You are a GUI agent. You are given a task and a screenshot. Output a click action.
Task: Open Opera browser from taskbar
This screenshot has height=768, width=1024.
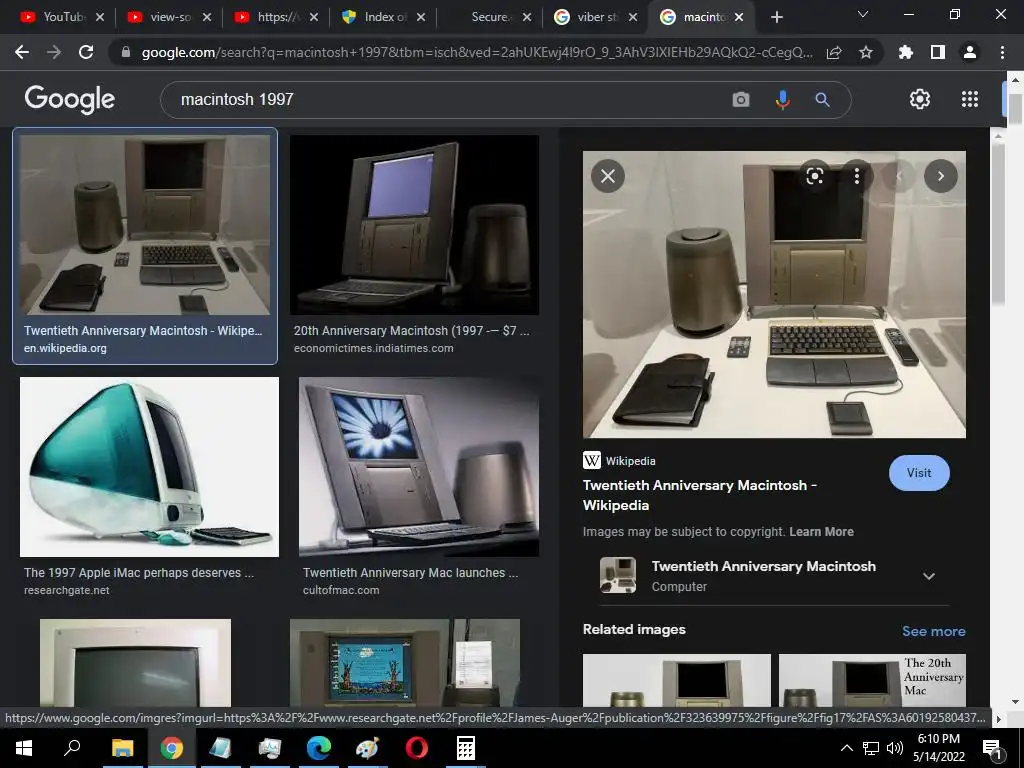[417, 748]
